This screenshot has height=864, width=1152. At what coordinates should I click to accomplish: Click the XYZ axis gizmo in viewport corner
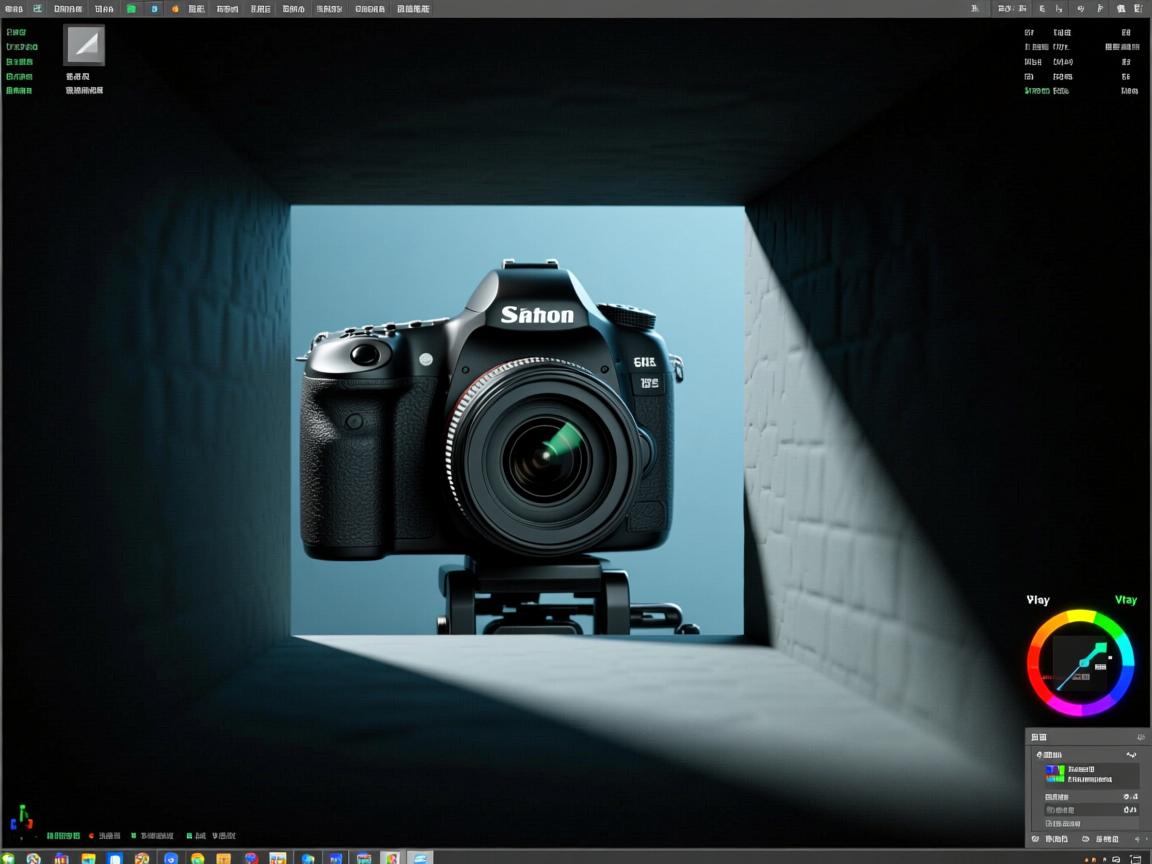tap(20, 821)
